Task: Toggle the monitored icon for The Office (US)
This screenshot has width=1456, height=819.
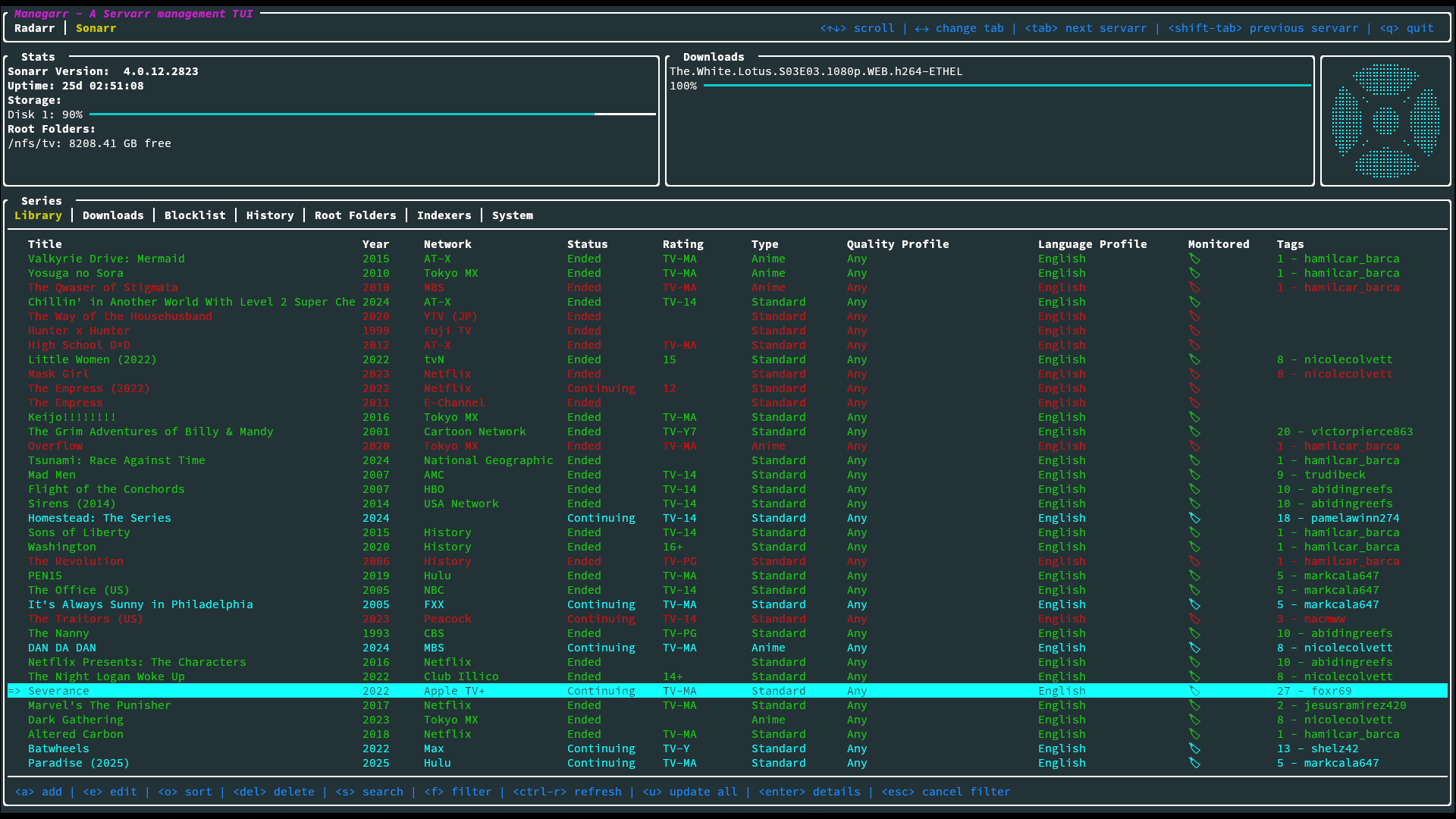Action: pyautogui.click(x=1195, y=590)
